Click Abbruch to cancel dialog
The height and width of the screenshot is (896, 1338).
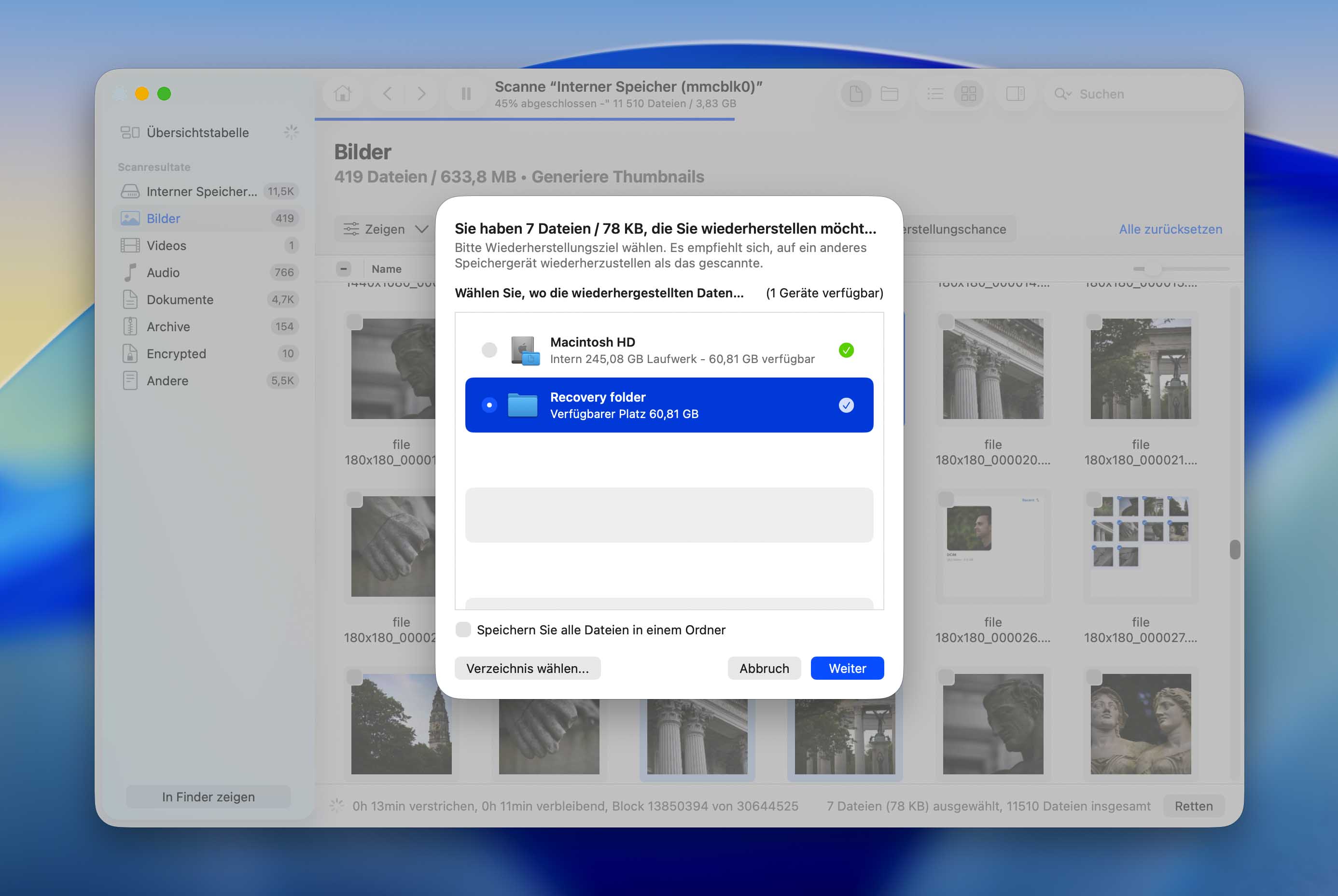point(764,668)
